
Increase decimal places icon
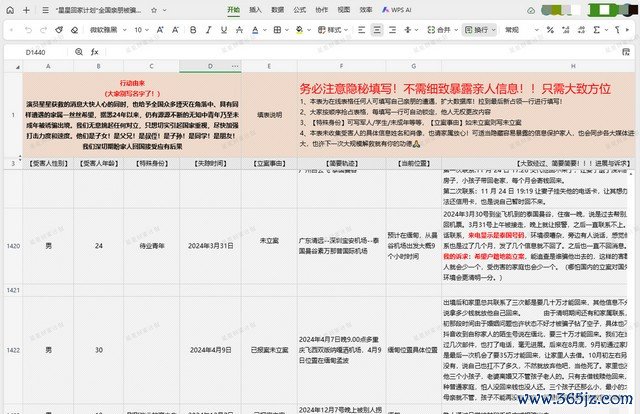566,30
